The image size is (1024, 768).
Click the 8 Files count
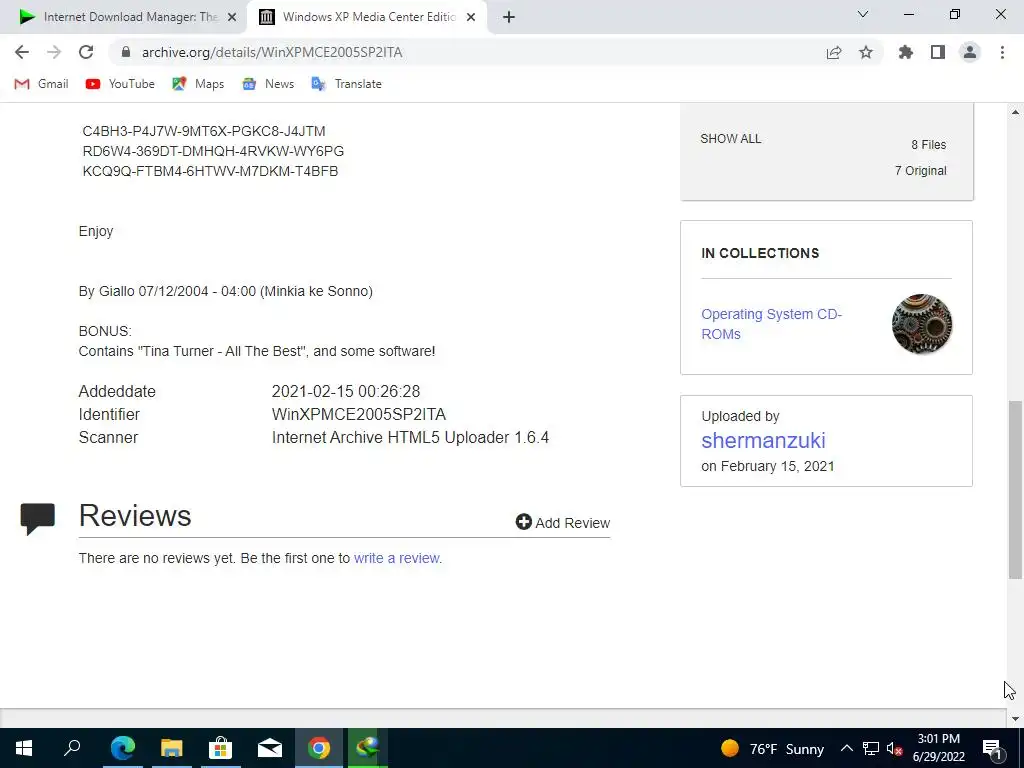(x=929, y=144)
